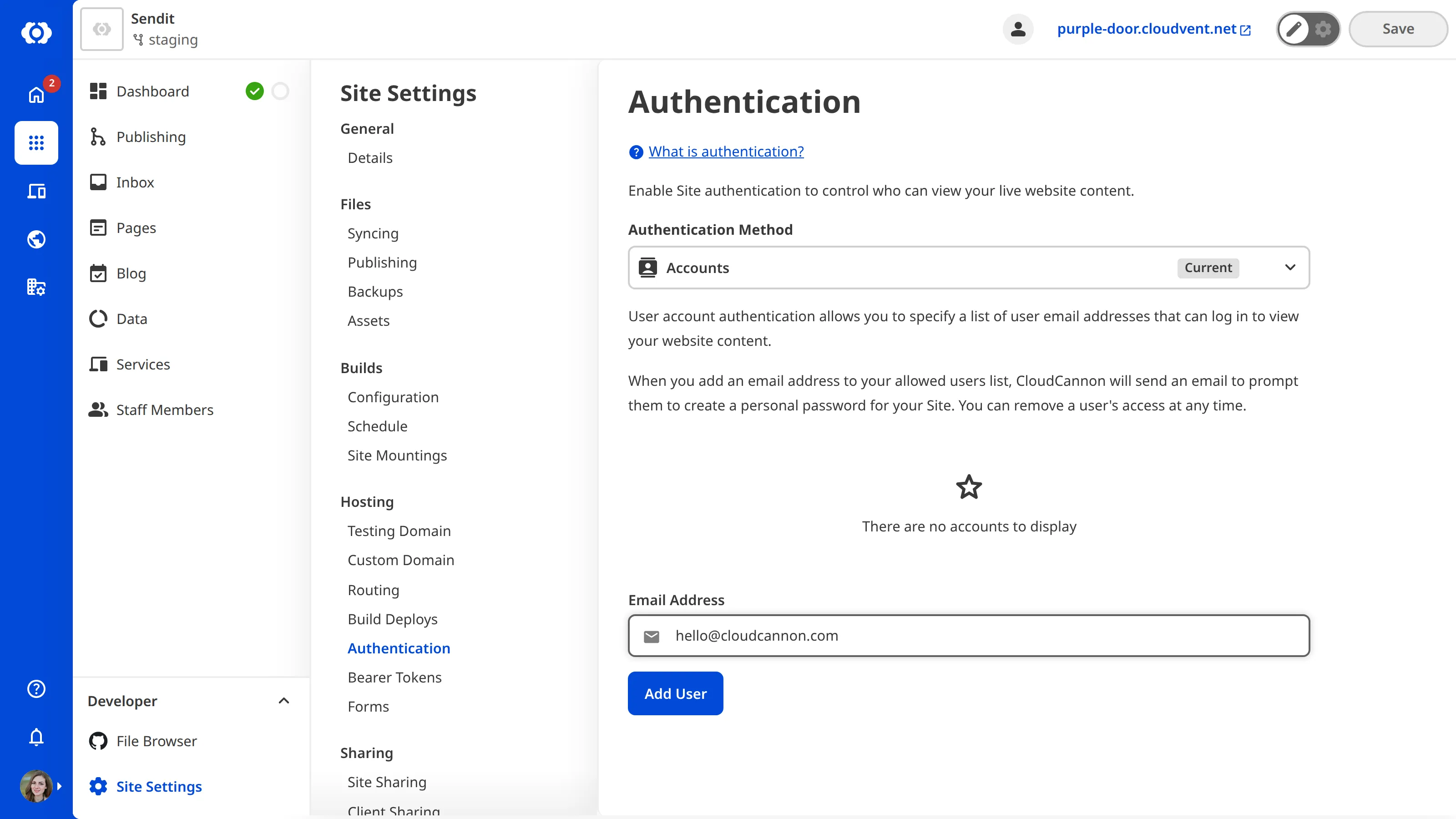1456x819 pixels.
Task: Collapse the Developer section chevron
Action: (284, 701)
